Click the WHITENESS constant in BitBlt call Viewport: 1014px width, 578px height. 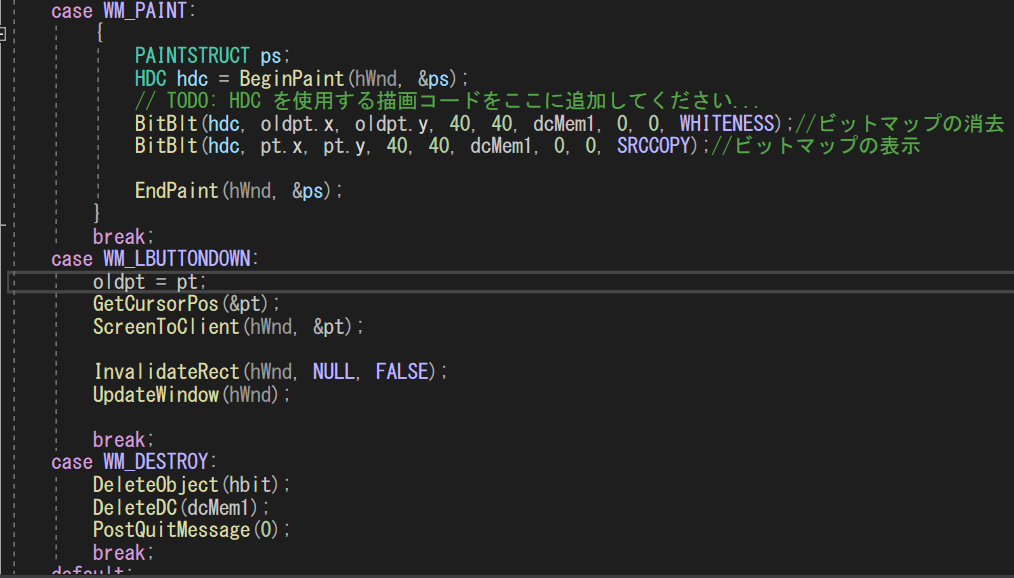(727, 123)
